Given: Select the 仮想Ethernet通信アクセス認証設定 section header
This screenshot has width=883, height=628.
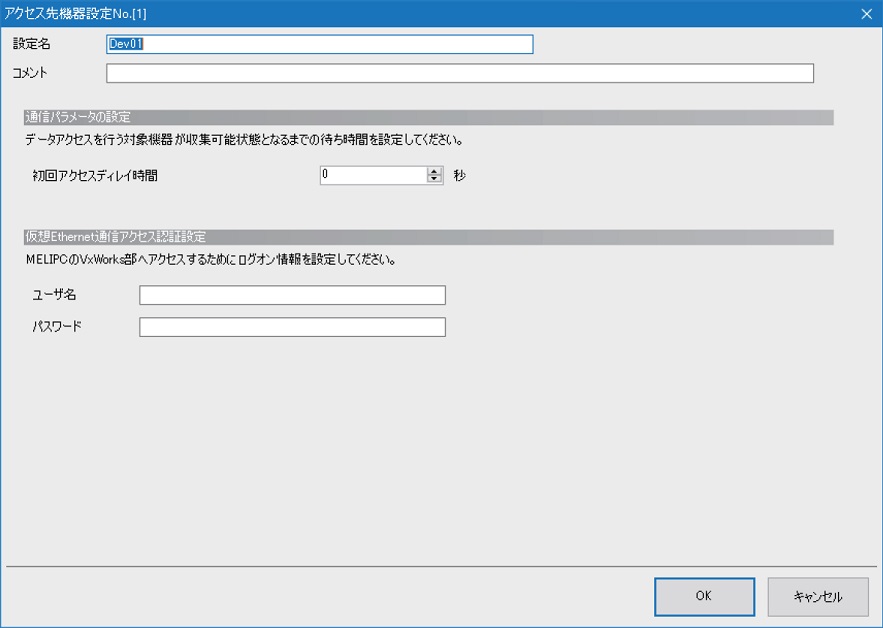Looking at the screenshot, I should (115, 237).
